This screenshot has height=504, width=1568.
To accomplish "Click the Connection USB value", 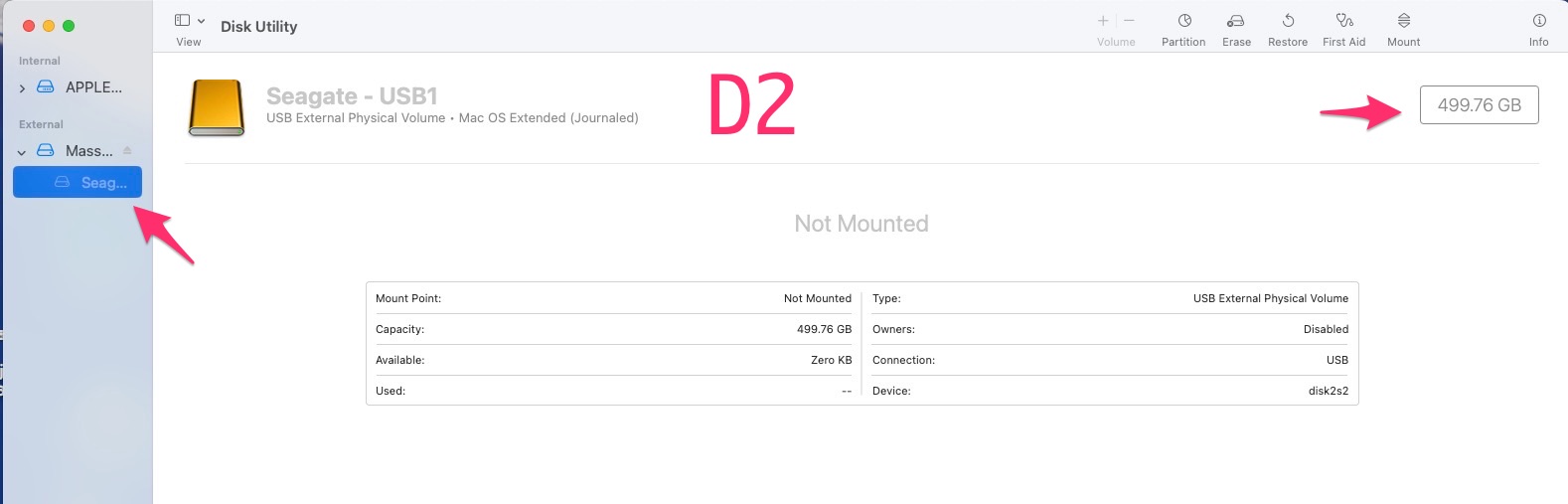I will (x=1337, y=360).
